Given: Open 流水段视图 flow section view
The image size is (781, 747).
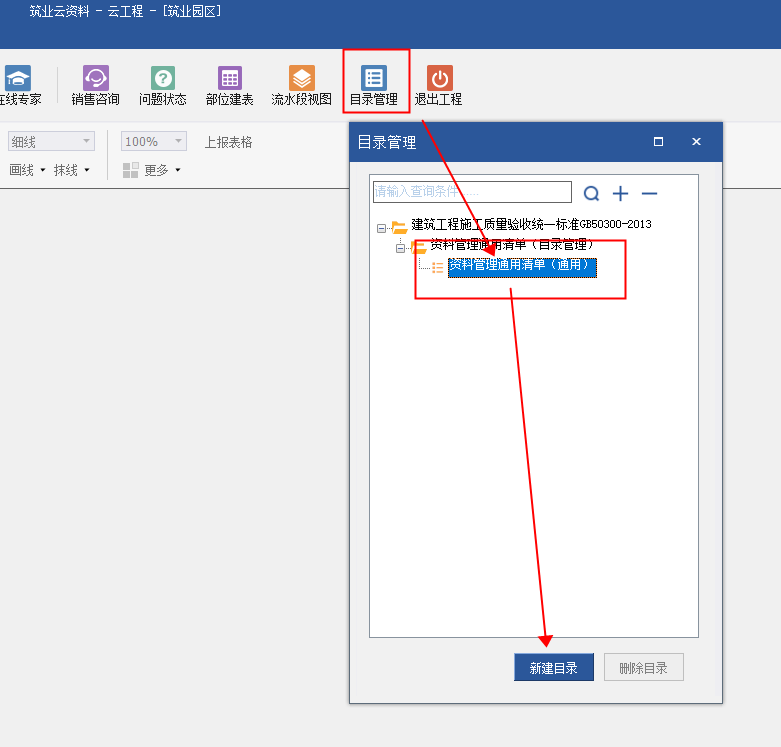Looking at the screenshot, I should (301, 86).
